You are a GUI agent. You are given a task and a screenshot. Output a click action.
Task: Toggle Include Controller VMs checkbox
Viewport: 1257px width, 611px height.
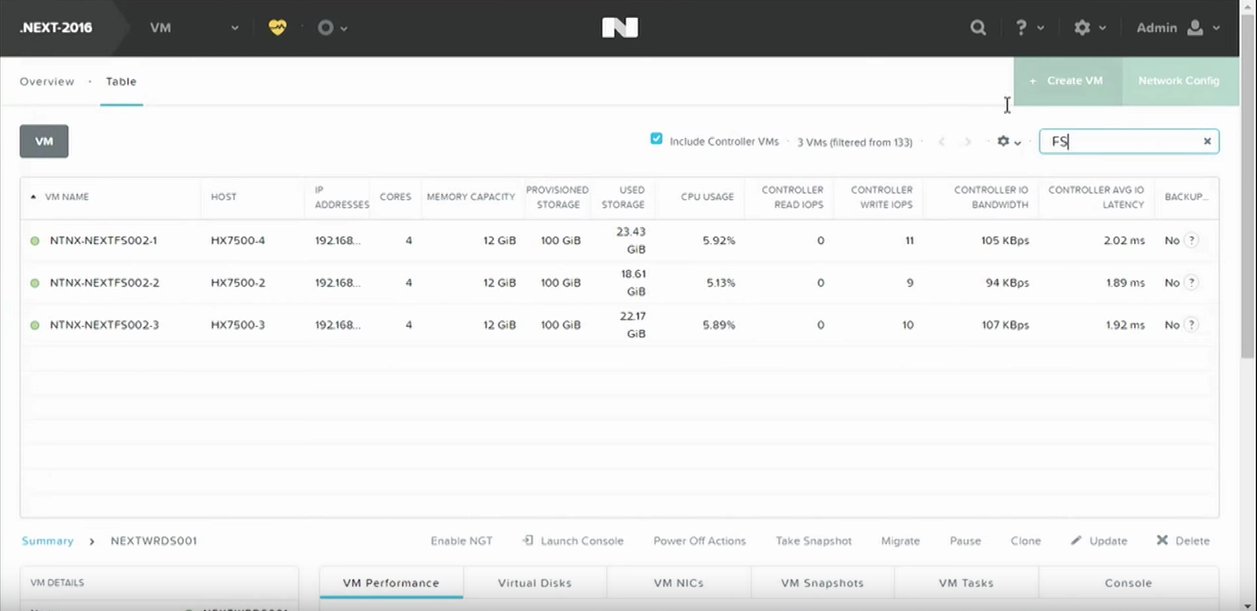pyautogui.click(x=657, y=139)
